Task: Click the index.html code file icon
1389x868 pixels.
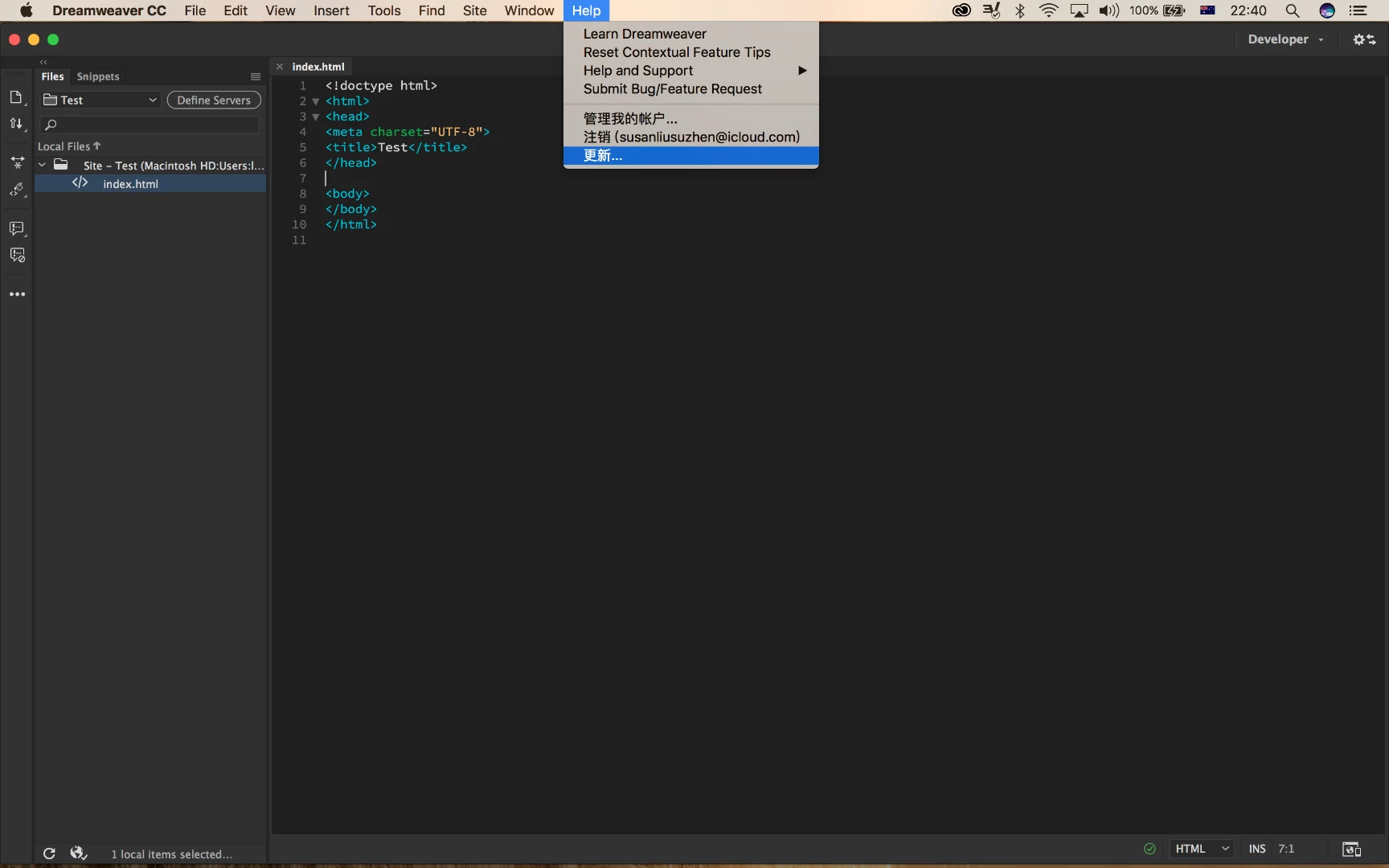Action: (80, 182)
